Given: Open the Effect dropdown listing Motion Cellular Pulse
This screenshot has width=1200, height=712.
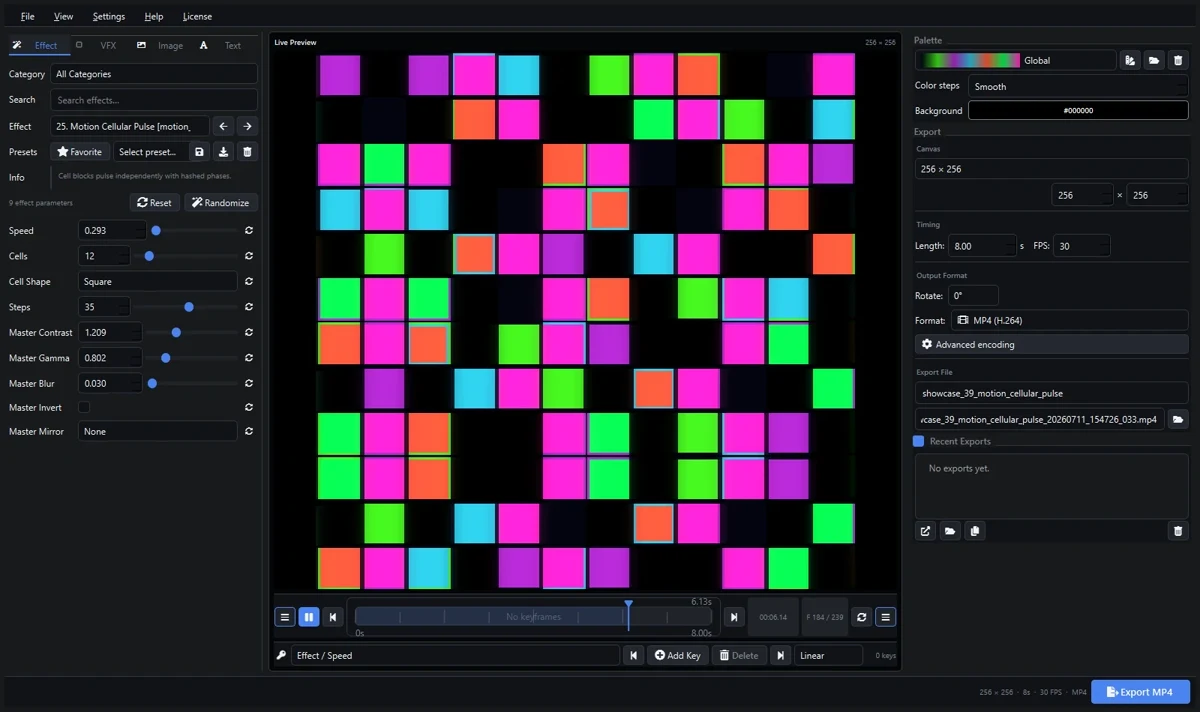Looking at the screenshot, I should pyautogui.click(x=130, y=126).
